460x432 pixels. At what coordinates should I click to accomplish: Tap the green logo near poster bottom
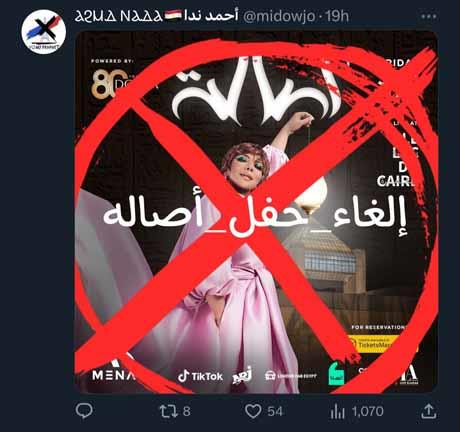click(x=336, y=374)
